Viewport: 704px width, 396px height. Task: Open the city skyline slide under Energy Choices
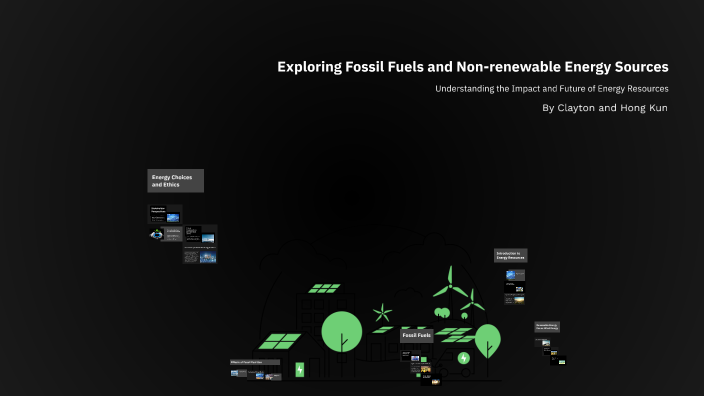[200, 254]
